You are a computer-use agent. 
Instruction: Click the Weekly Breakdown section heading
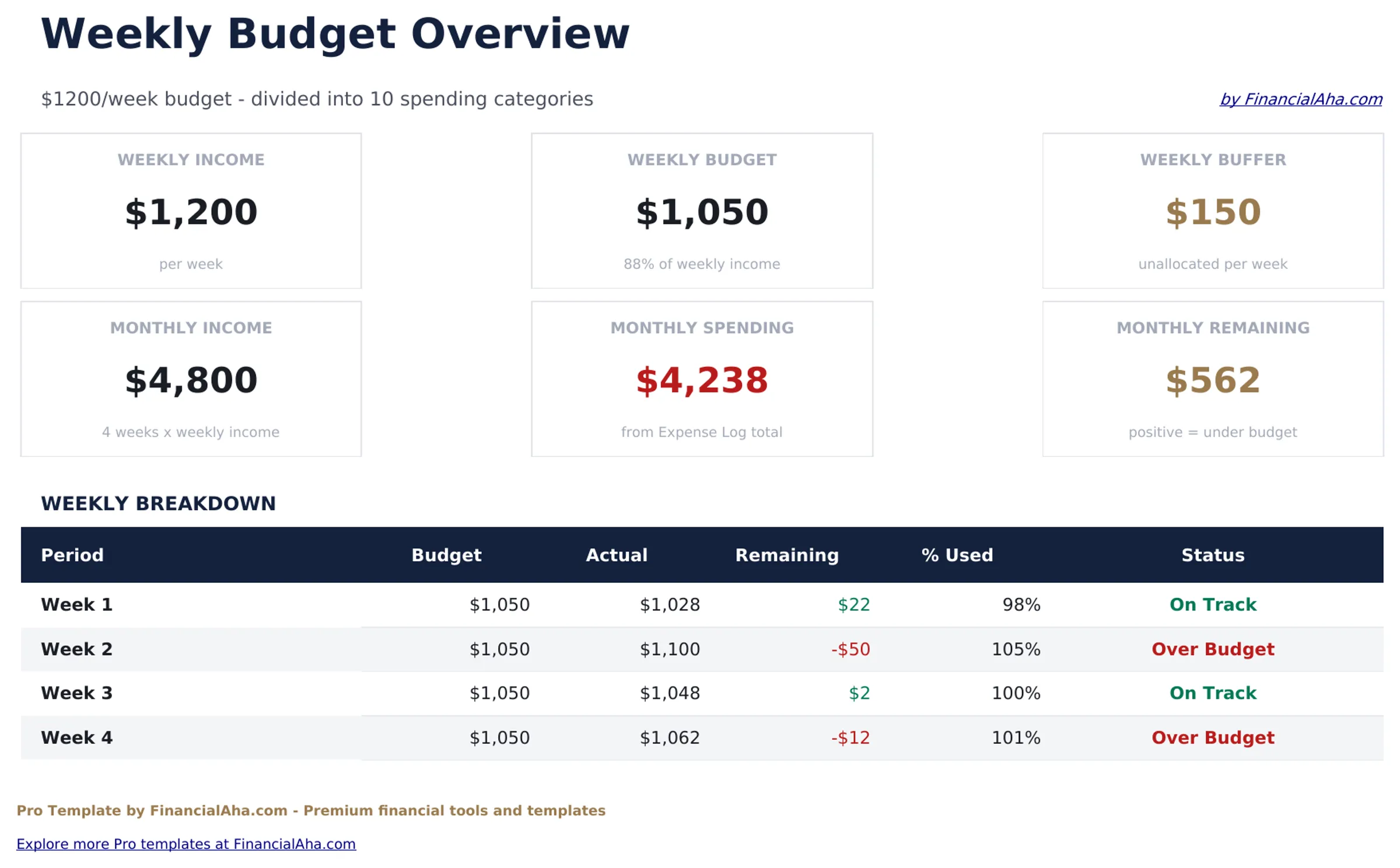click(157, 503)
